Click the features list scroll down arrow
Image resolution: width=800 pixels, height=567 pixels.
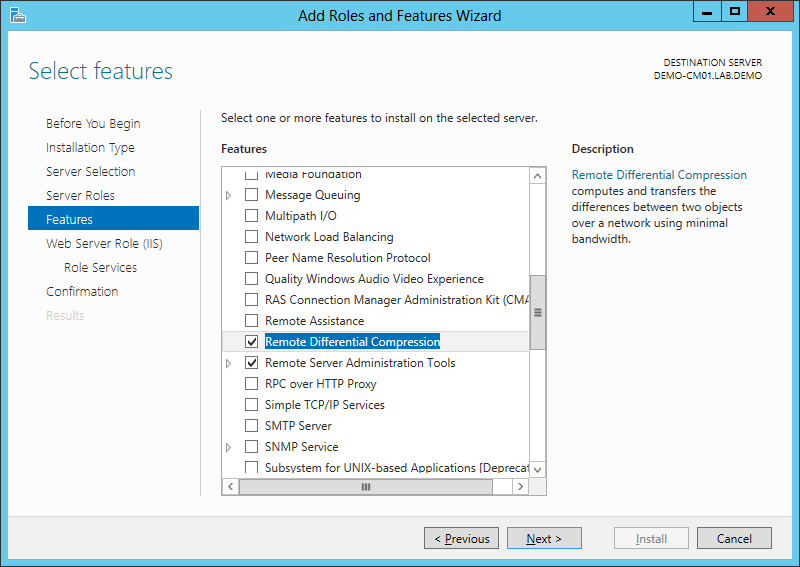point(538,468)
